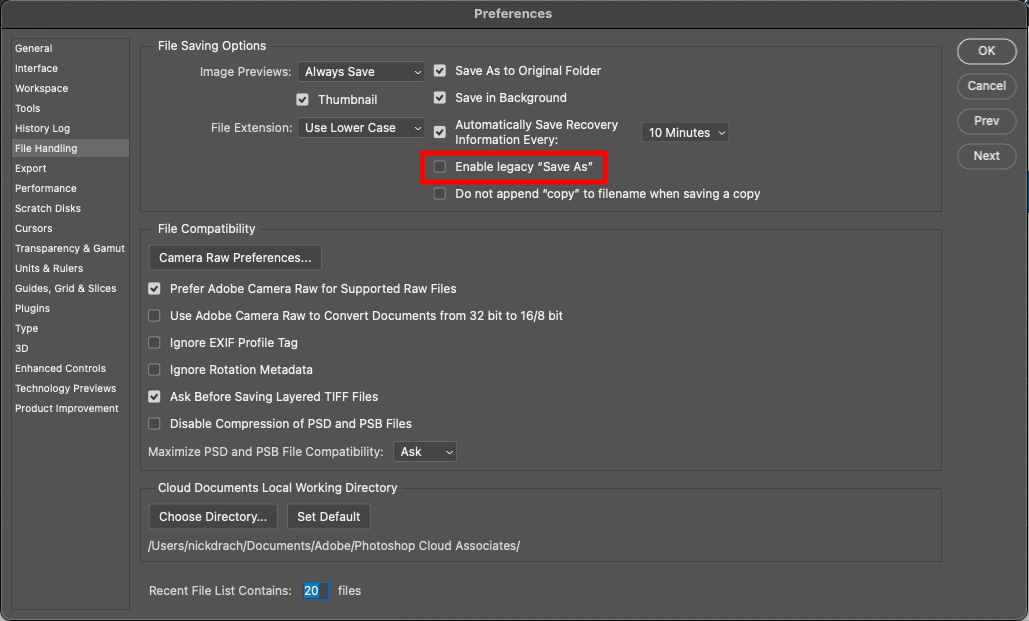Enable the legacy "Save As" option
This screenshot has height=621, width=1029.
tap(439, 166)
